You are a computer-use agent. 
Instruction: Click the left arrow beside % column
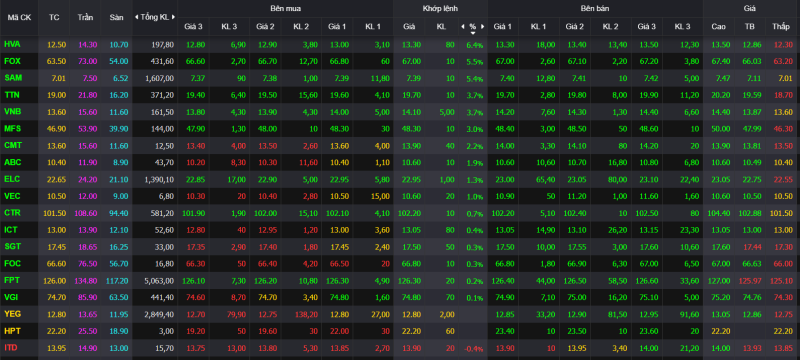click(x=463, y=26)
